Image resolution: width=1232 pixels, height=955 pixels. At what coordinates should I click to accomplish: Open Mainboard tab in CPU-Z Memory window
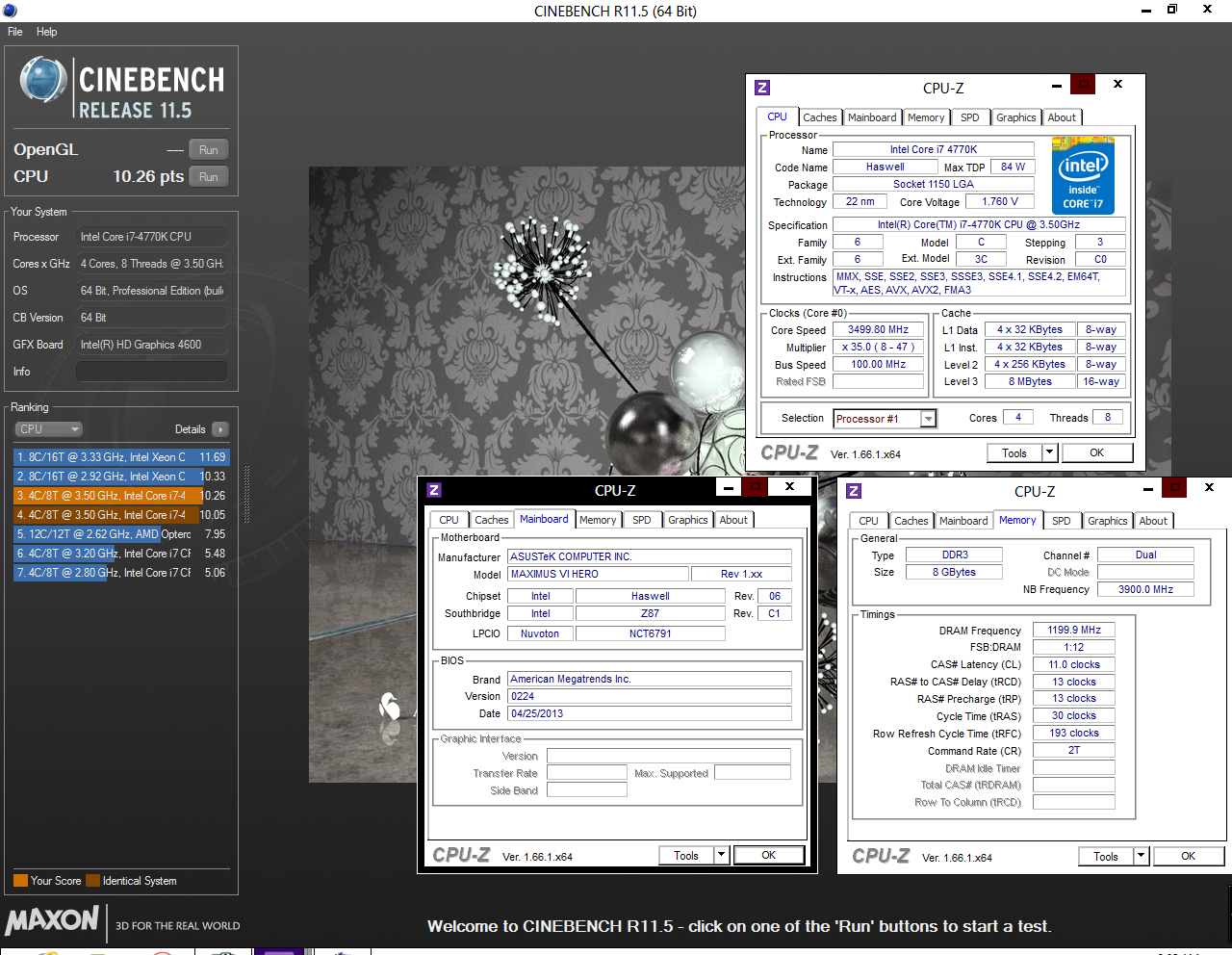(963, 521)
